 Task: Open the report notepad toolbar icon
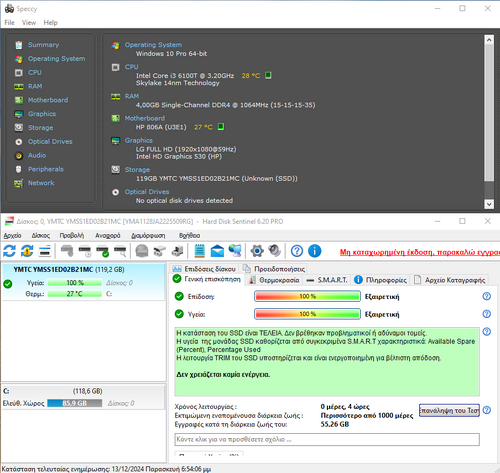point(199,251)
